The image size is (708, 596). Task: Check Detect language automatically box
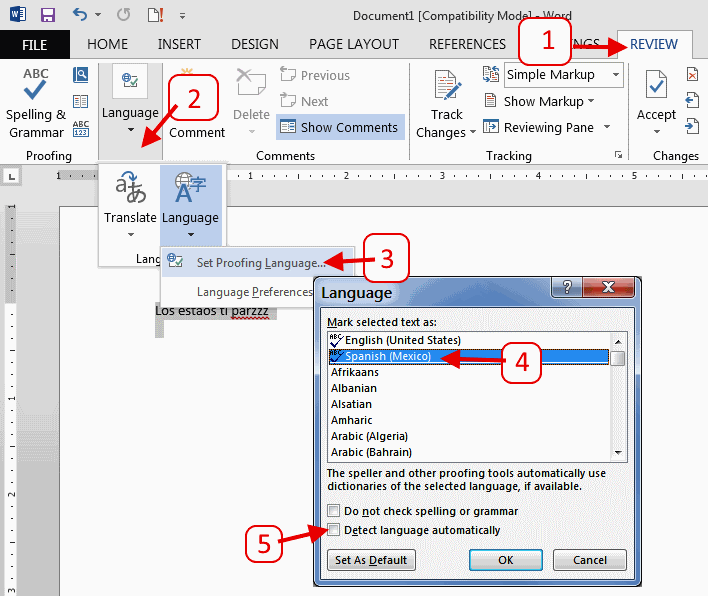tap(334, 530)
